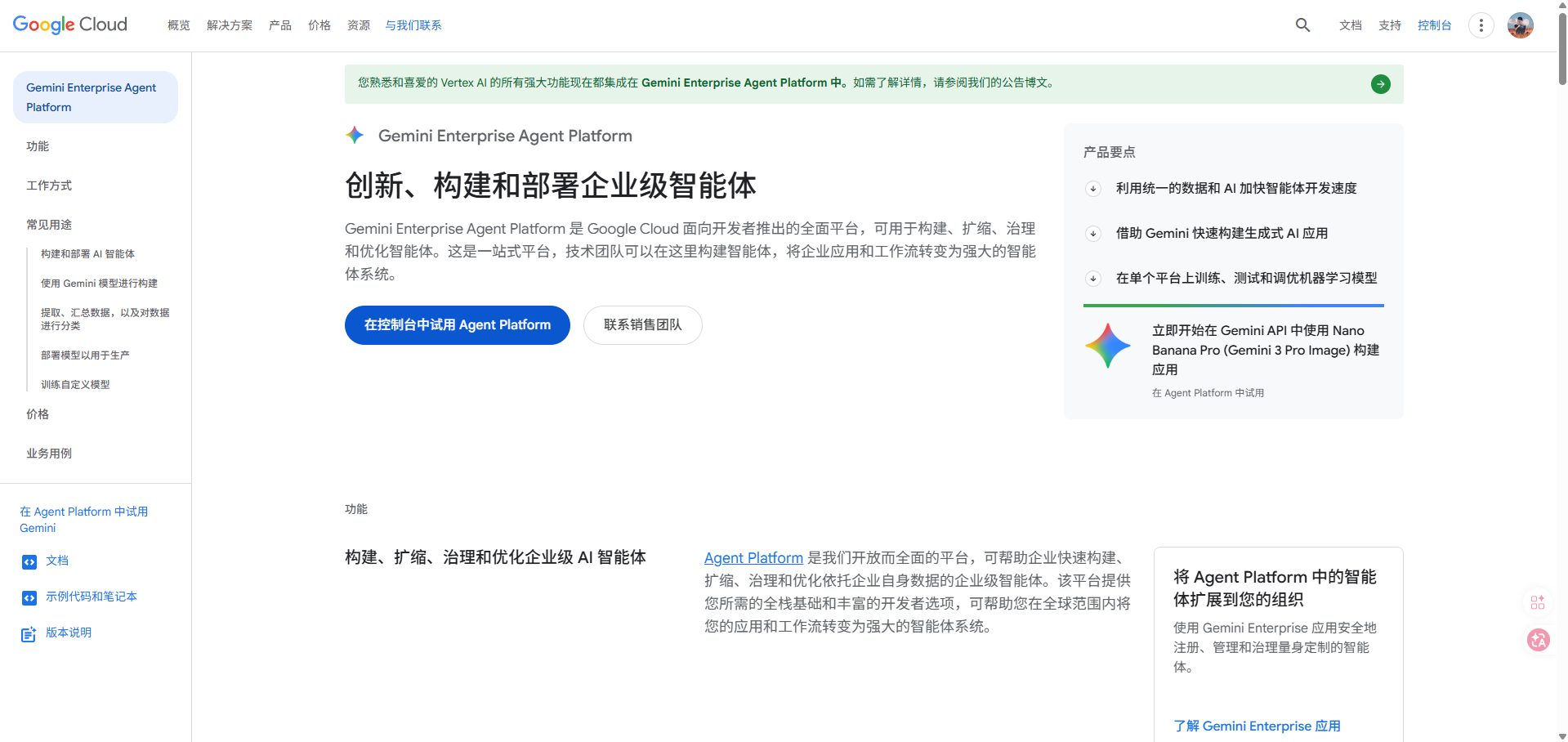Open the 概览 top menu item
Image resolution: width=1568 pixels, height=742 pixels.
click(x=179, y=25)
